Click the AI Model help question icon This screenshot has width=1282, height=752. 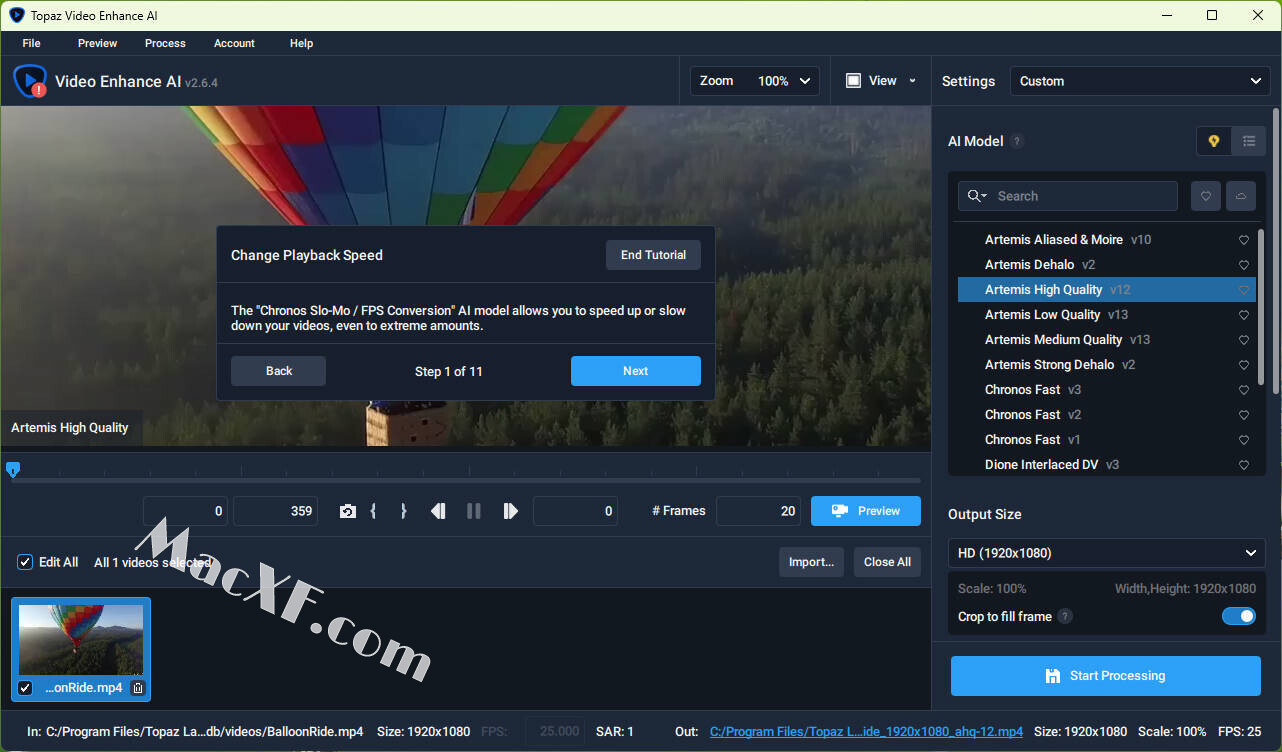1017,141
